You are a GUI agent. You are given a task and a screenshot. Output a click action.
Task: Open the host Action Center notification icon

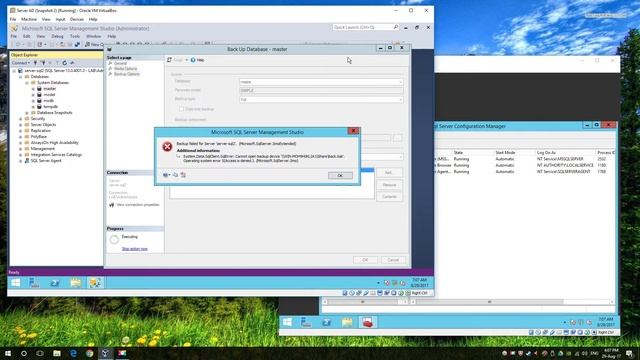[x=629, y=353]
